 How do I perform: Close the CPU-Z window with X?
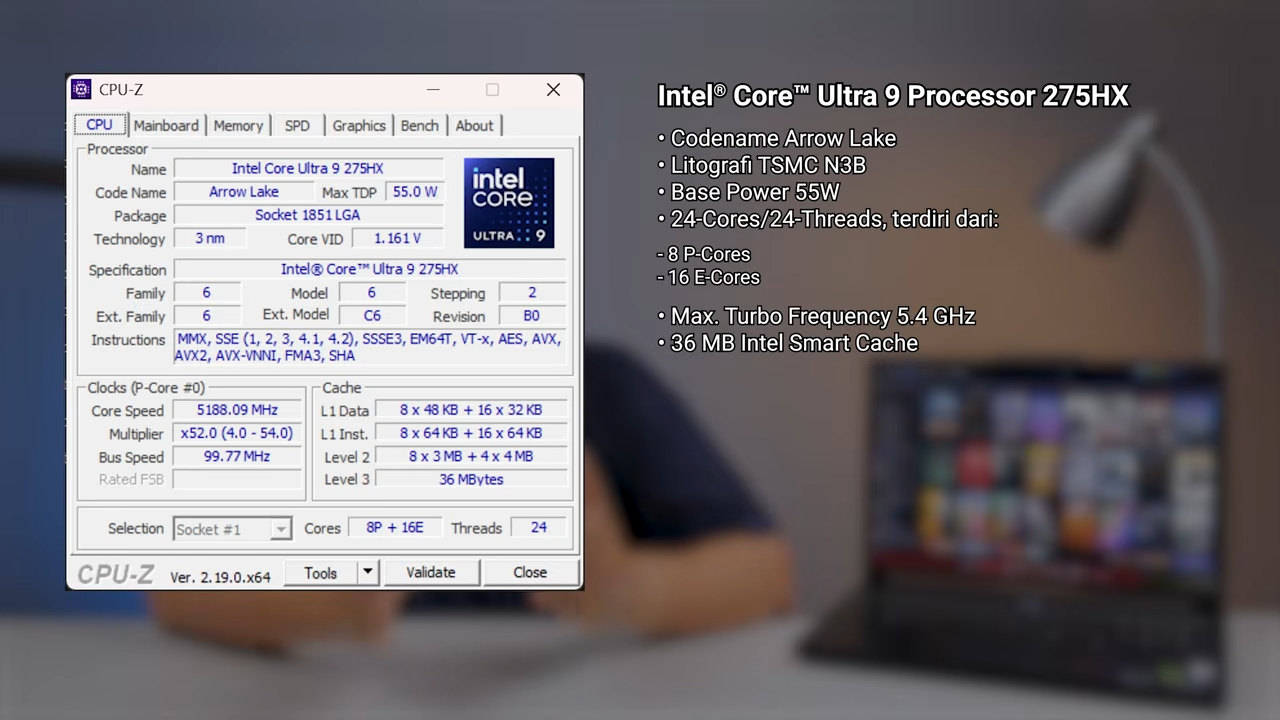[553, 90]
